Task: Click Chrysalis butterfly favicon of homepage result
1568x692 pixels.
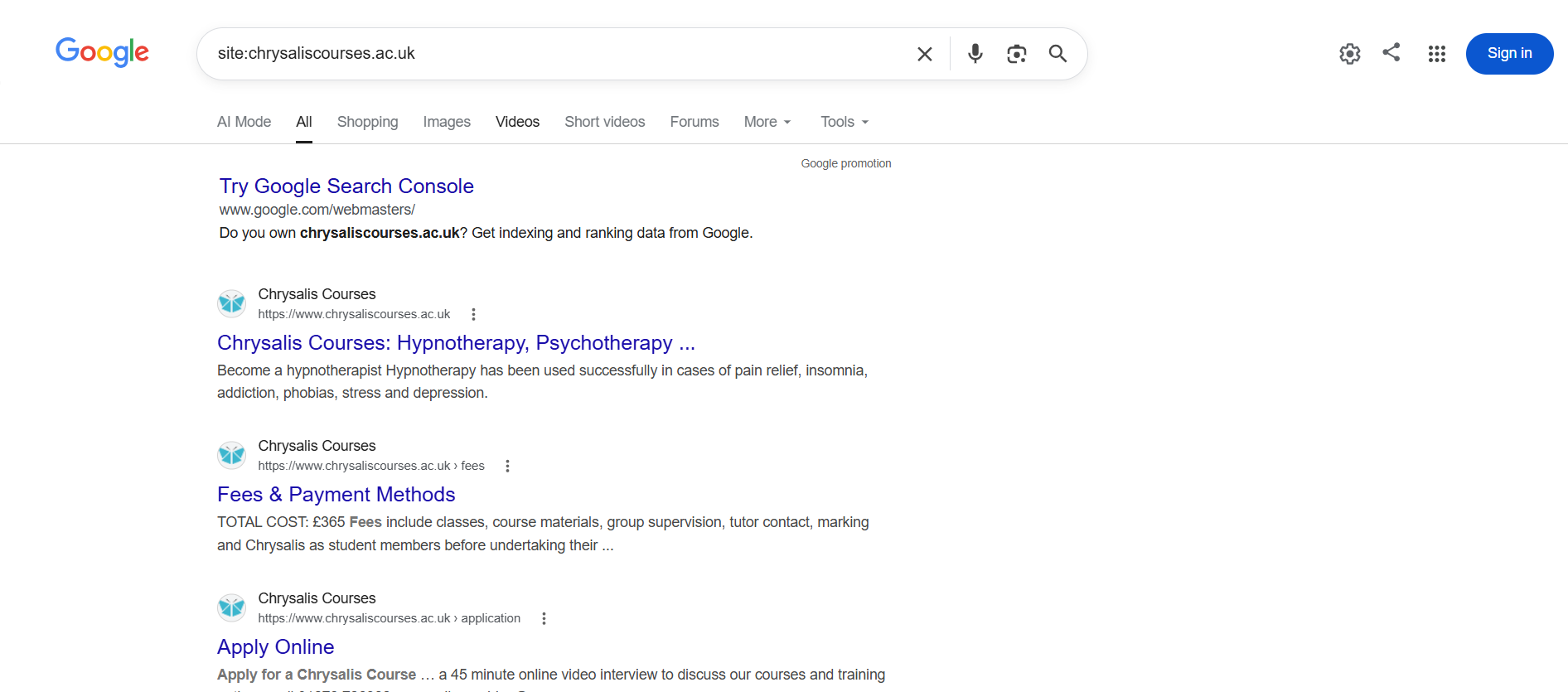Action: 231,303
